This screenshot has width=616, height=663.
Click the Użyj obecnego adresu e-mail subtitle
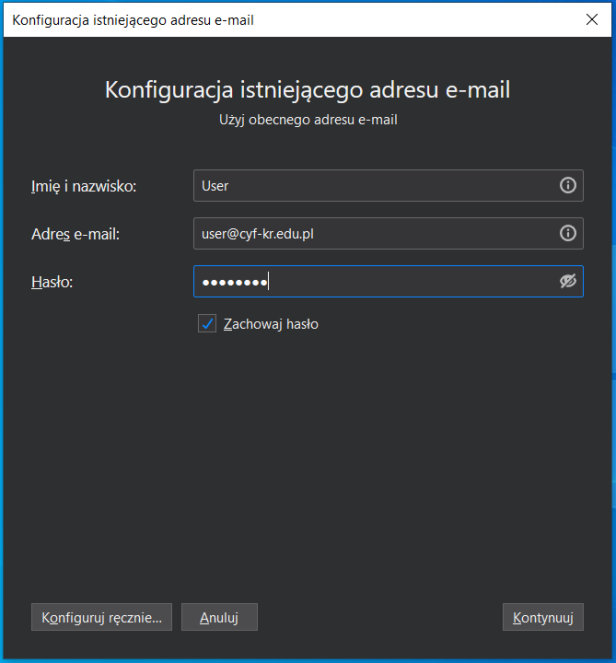(x=308, y=120)
